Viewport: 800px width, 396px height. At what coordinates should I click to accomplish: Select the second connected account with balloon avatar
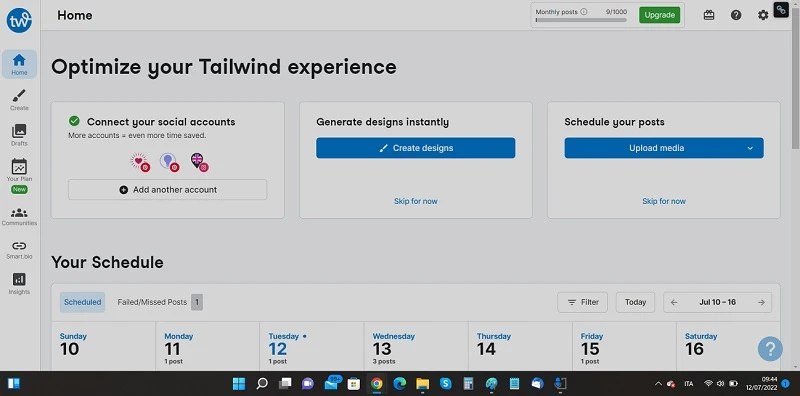pos(169,161)
